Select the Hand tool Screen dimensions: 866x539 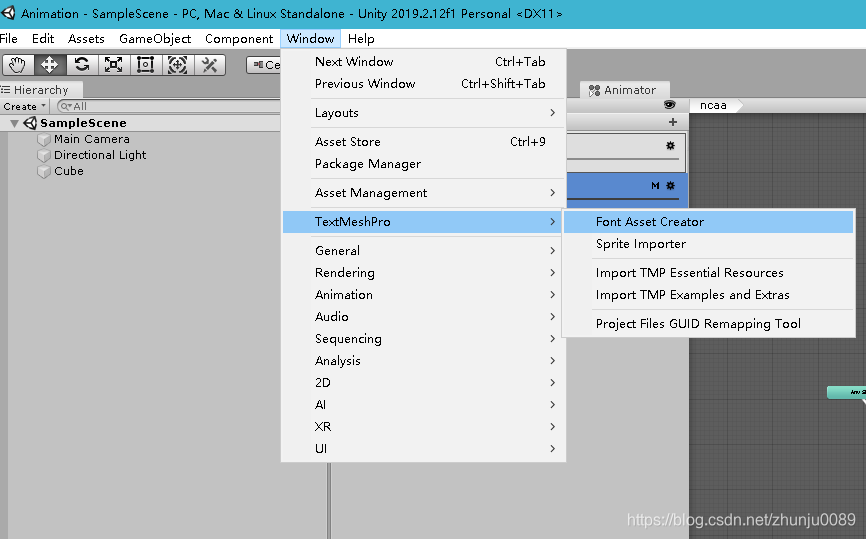click(x=18, y=65)
